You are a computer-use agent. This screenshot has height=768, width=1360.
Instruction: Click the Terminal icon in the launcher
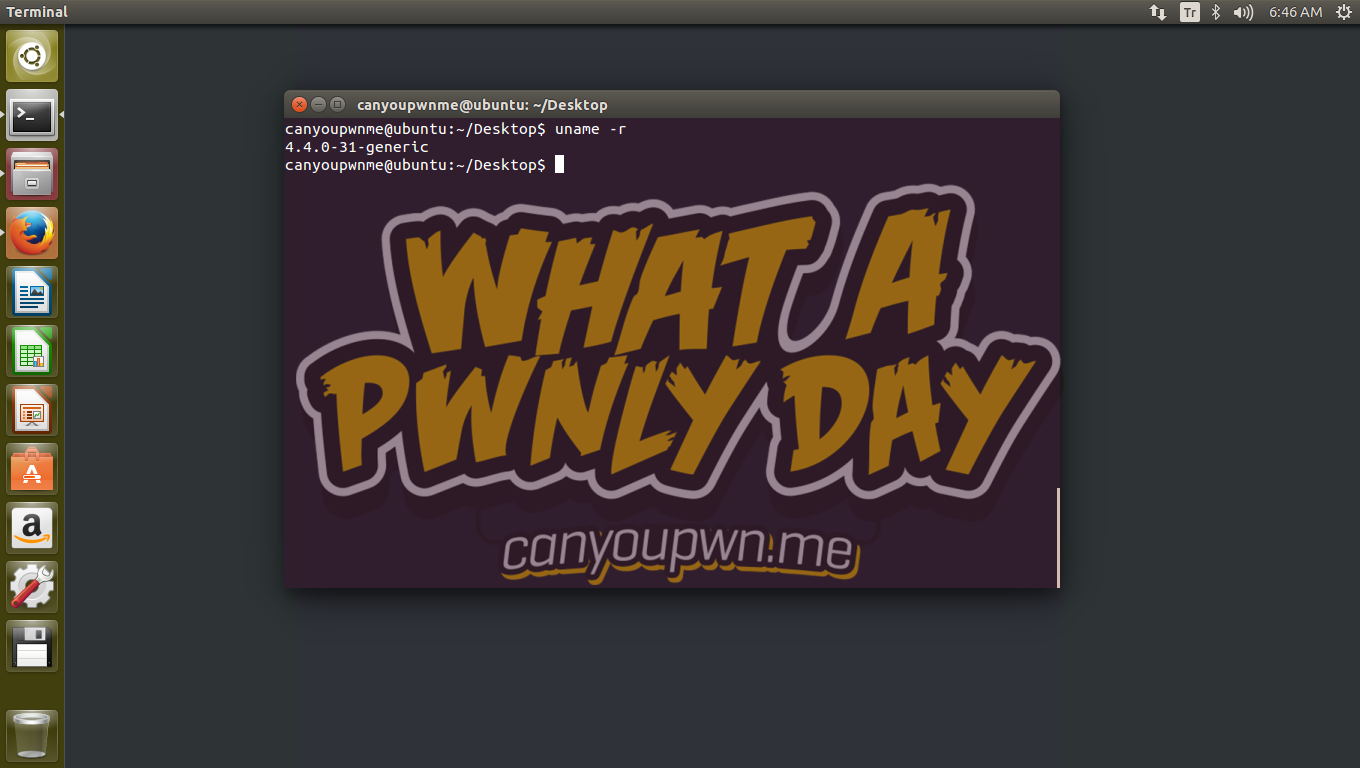tap(32, 115)
